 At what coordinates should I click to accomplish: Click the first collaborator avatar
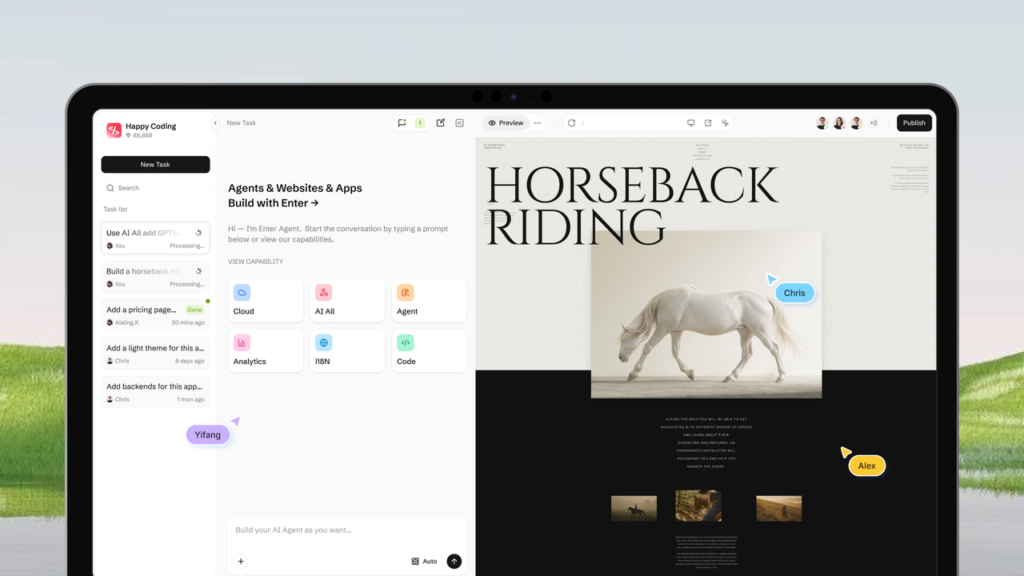click(x=822, y=123)
